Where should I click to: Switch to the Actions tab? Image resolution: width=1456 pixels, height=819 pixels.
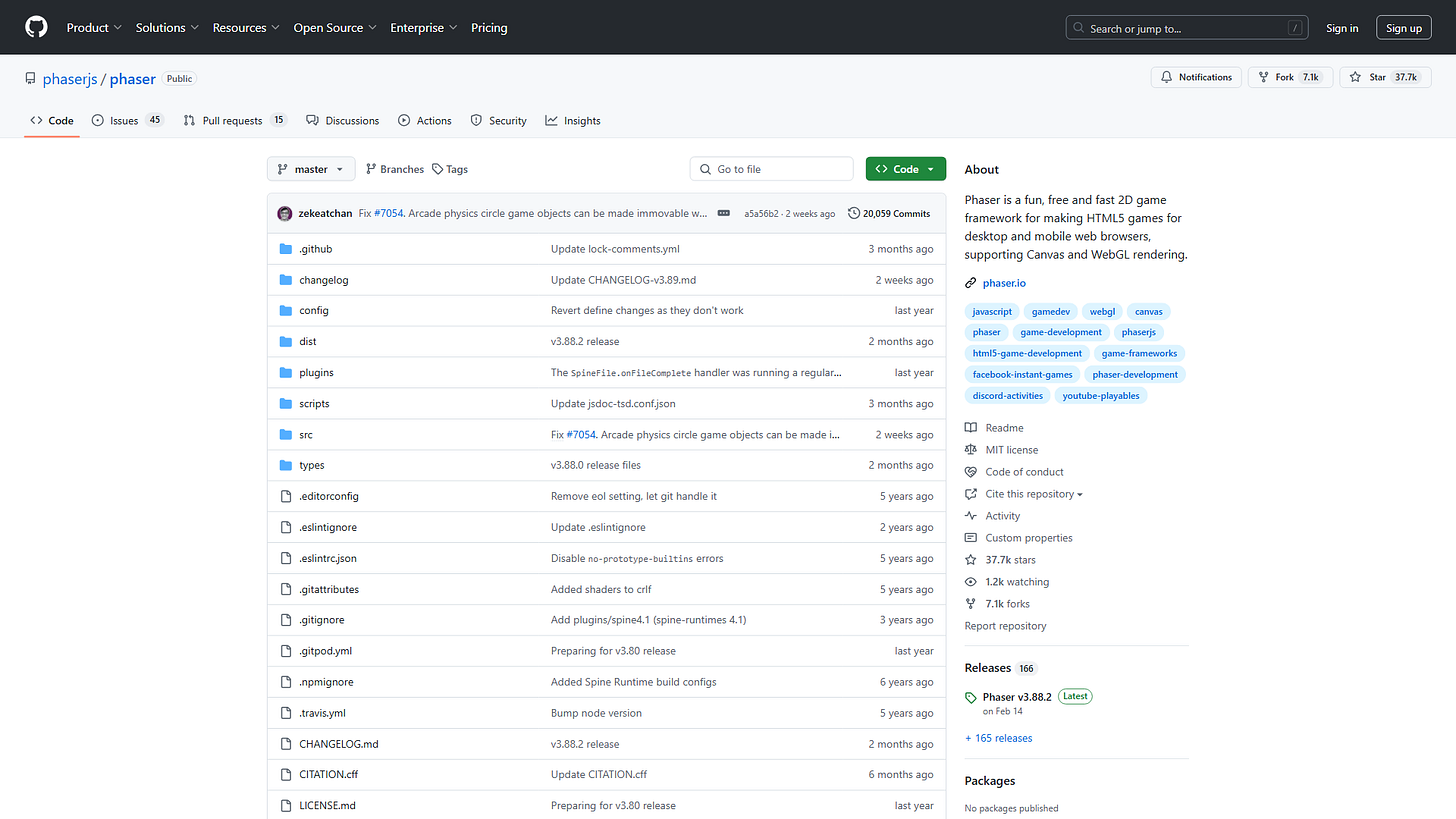(x=425, y=120)
